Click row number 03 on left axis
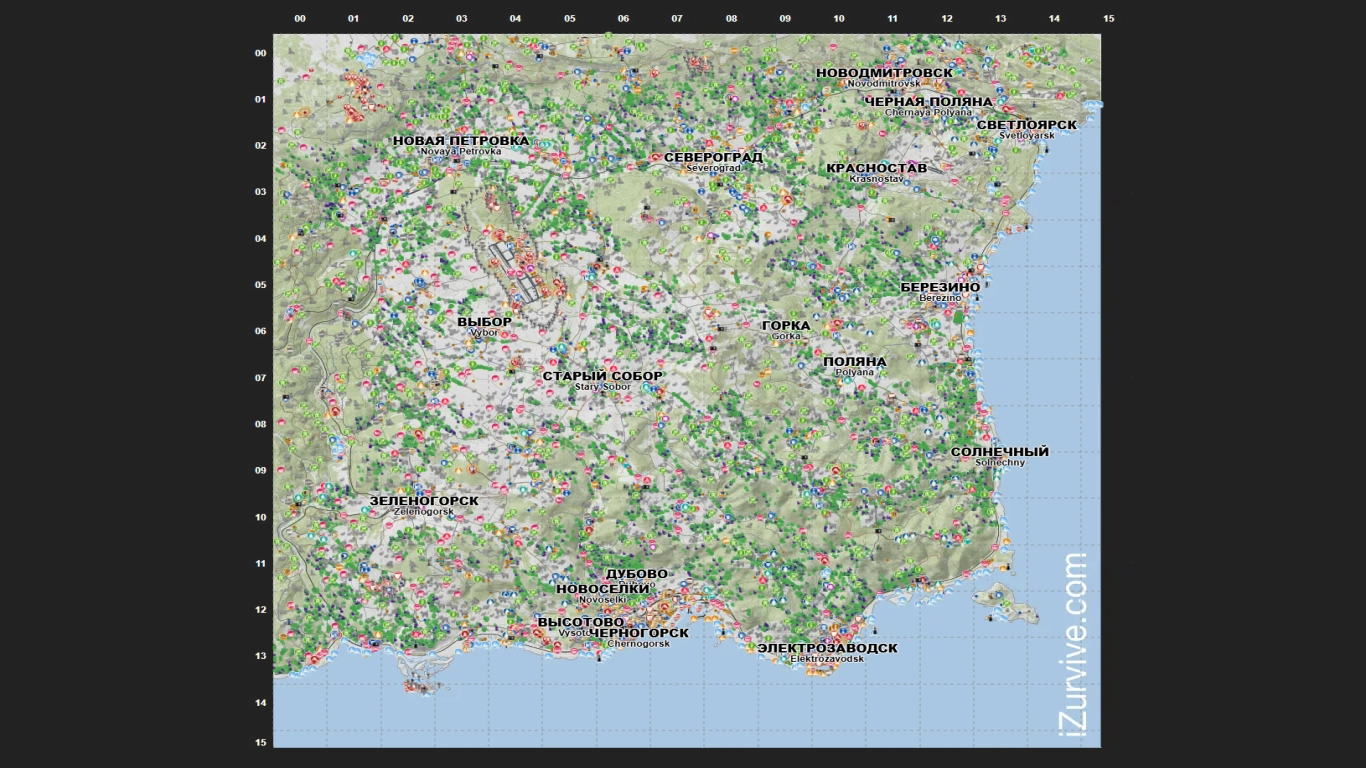Screen dimensions: 1366x768 (x=260, y=192)
